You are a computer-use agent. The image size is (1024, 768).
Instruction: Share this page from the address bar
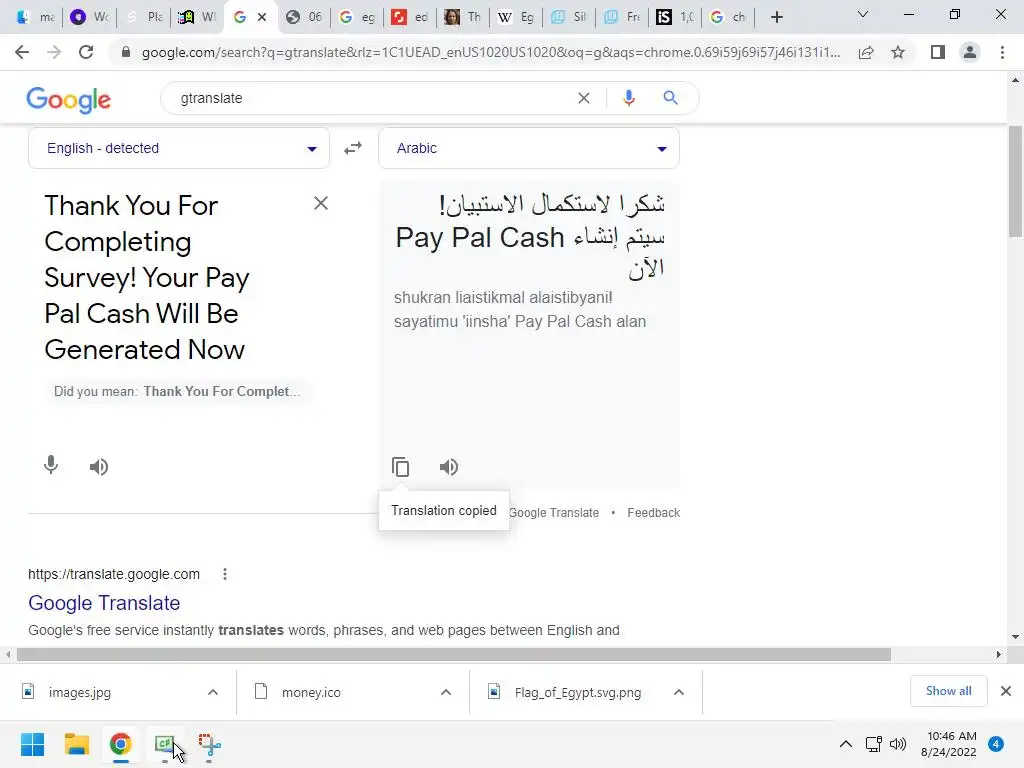click(866, 52)
